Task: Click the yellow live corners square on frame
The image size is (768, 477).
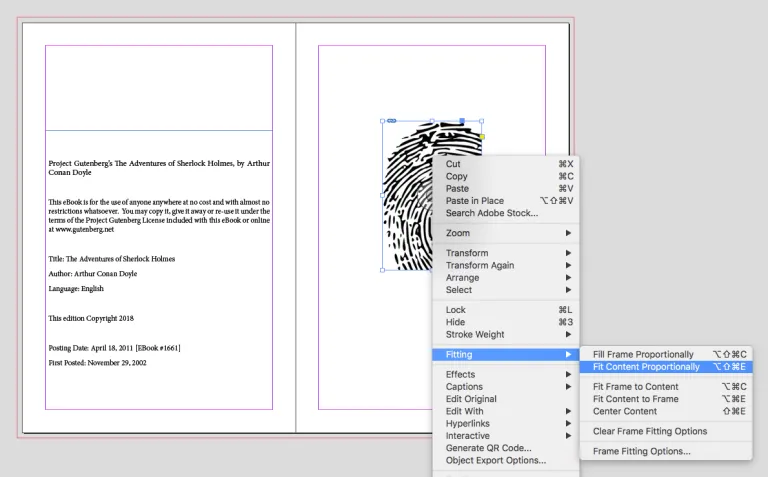Action: [482, 137]
